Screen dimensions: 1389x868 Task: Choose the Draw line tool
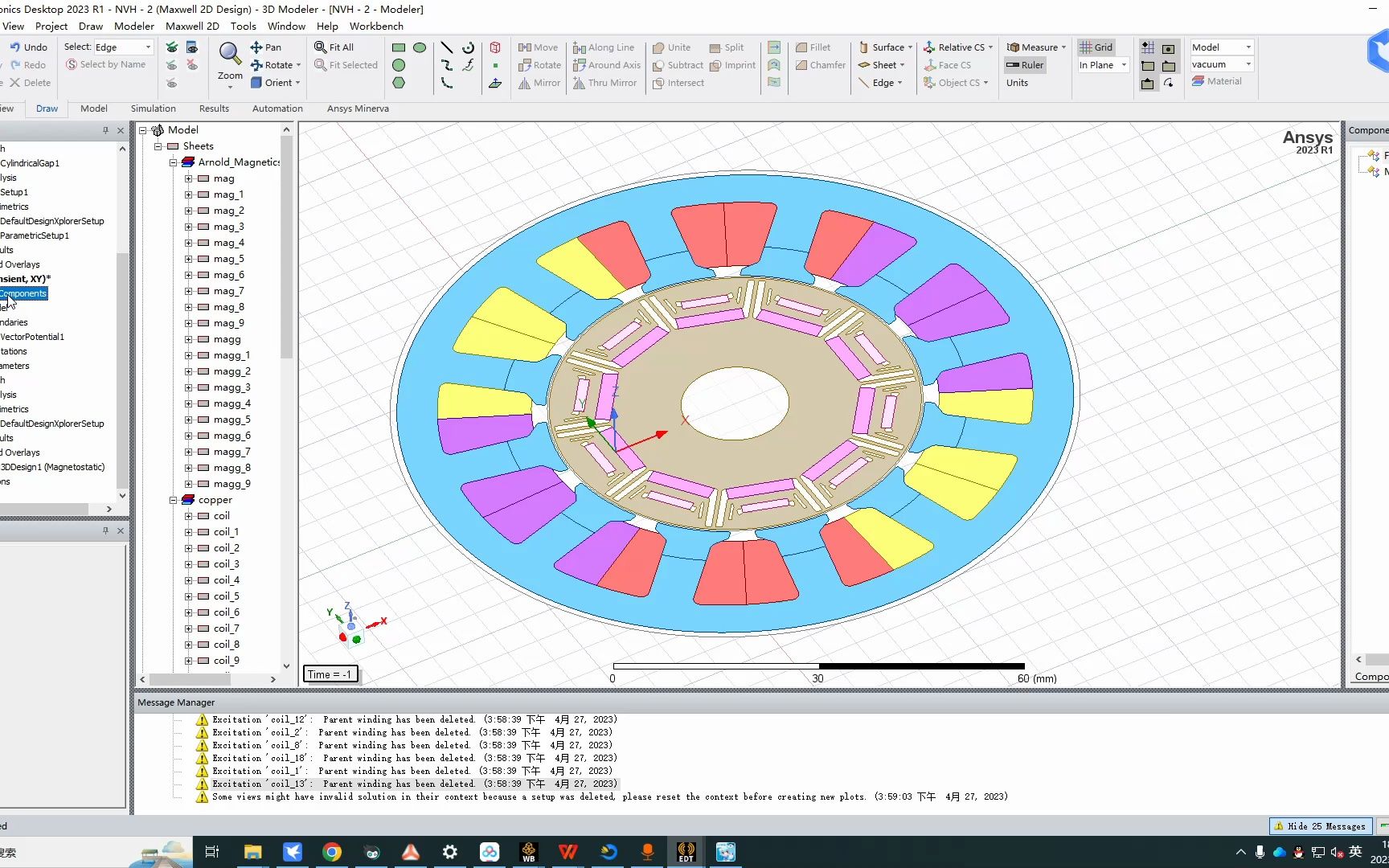point(447,48)
